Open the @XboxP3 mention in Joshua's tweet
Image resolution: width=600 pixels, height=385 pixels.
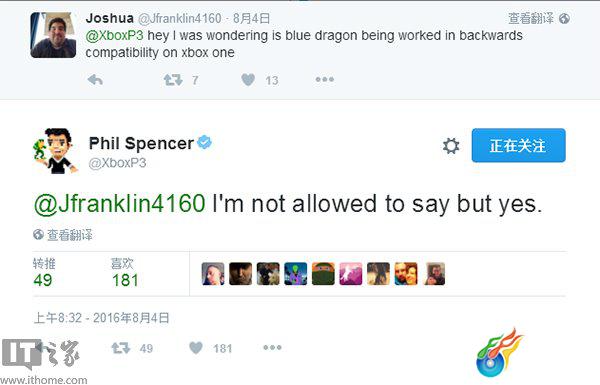(x=114, y=35)
